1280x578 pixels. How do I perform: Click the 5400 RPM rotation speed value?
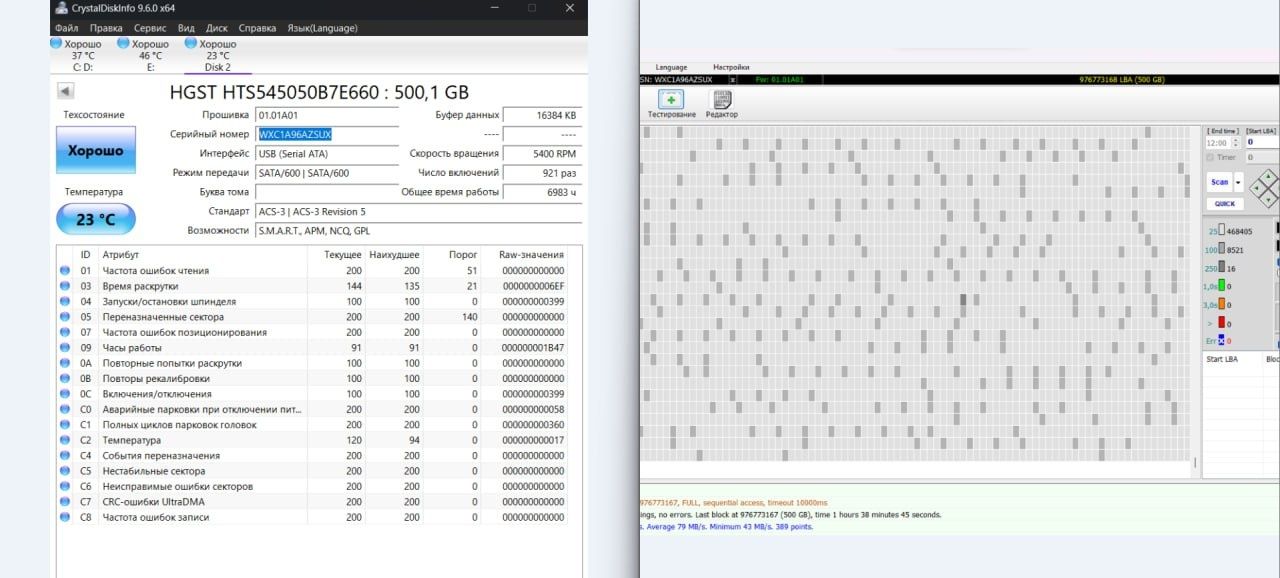coord(541,154)
